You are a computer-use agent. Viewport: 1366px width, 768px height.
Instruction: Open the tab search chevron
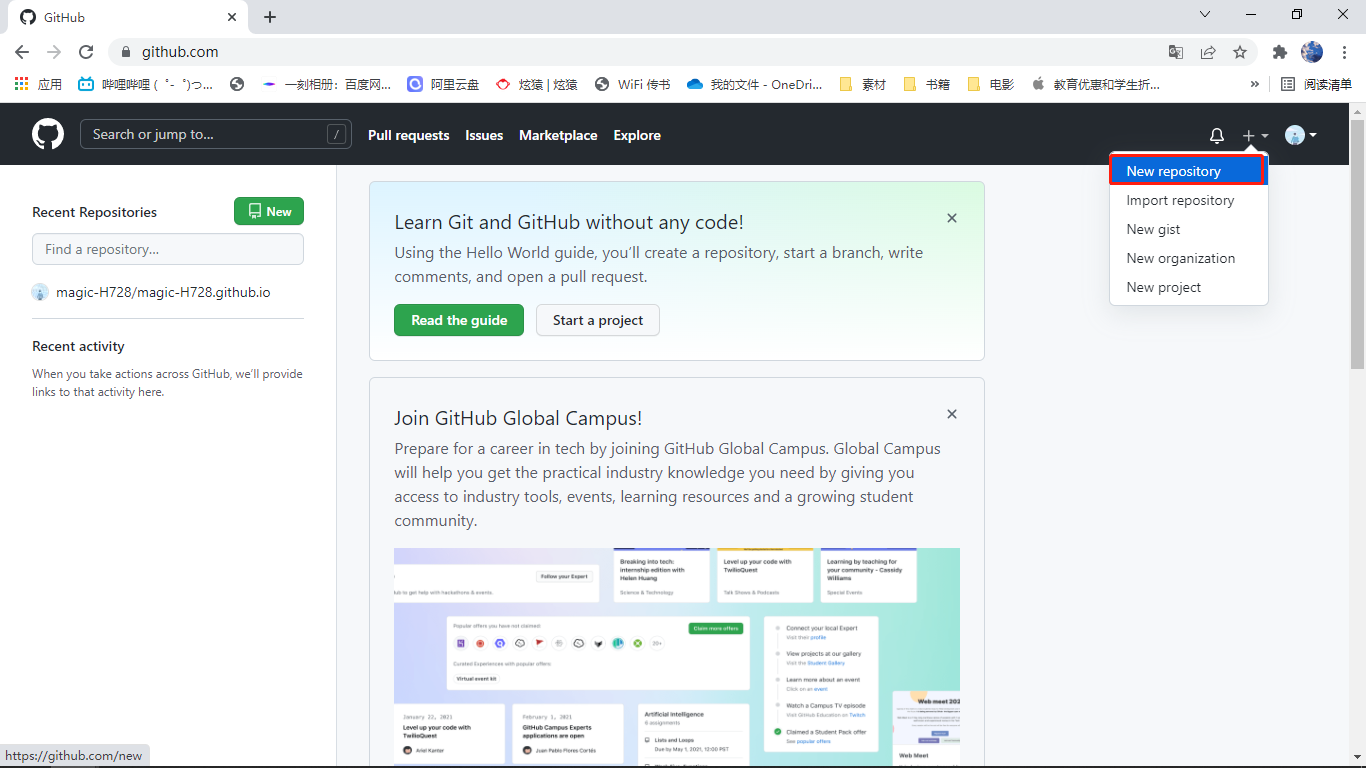point(1205,15)
